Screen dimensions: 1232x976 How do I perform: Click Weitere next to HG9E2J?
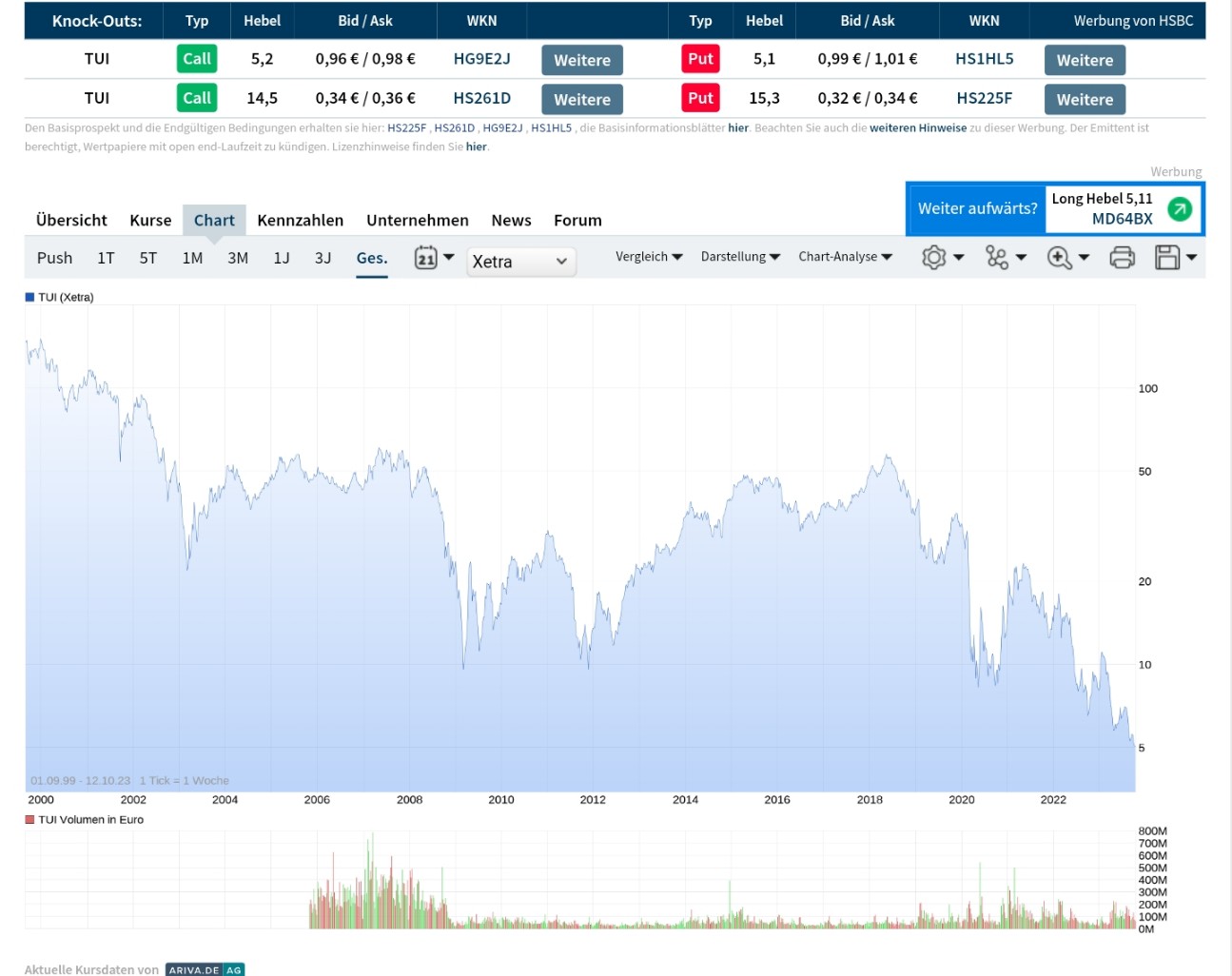(582, 60)
